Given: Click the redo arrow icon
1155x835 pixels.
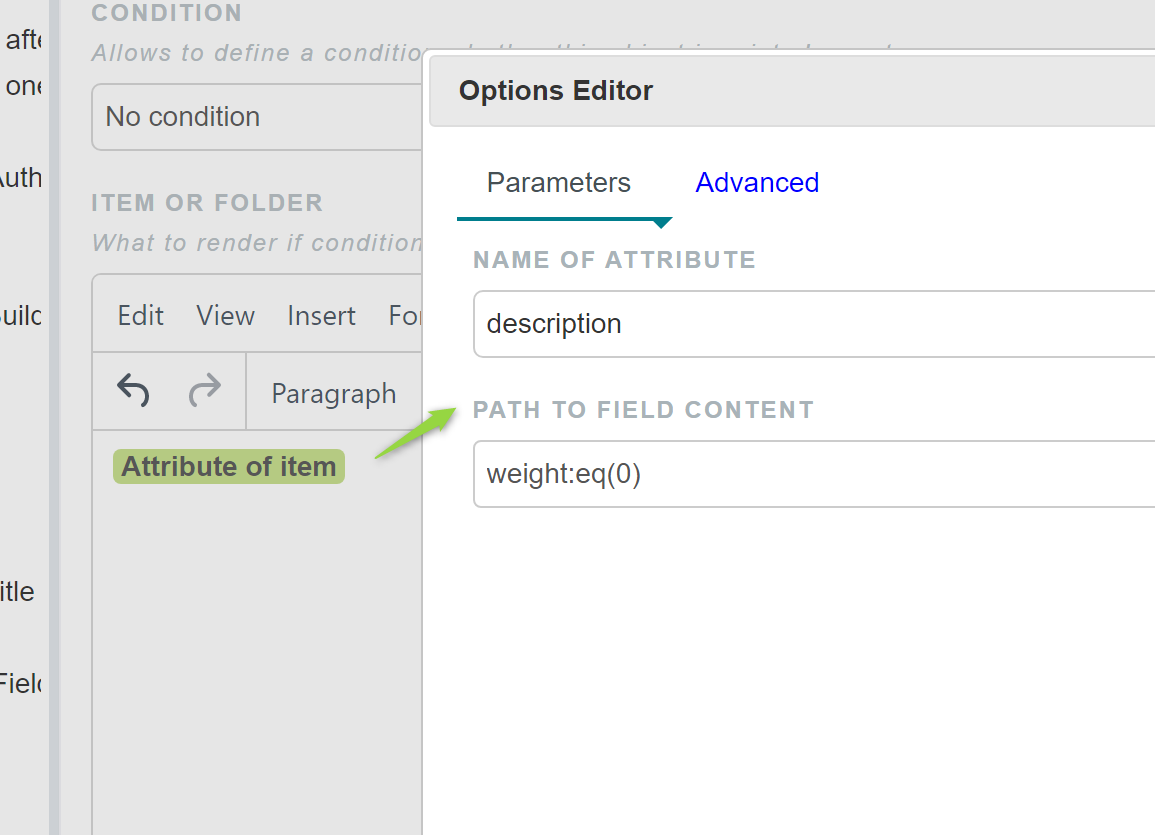Looking at the screenshot, I should (204, 391).
